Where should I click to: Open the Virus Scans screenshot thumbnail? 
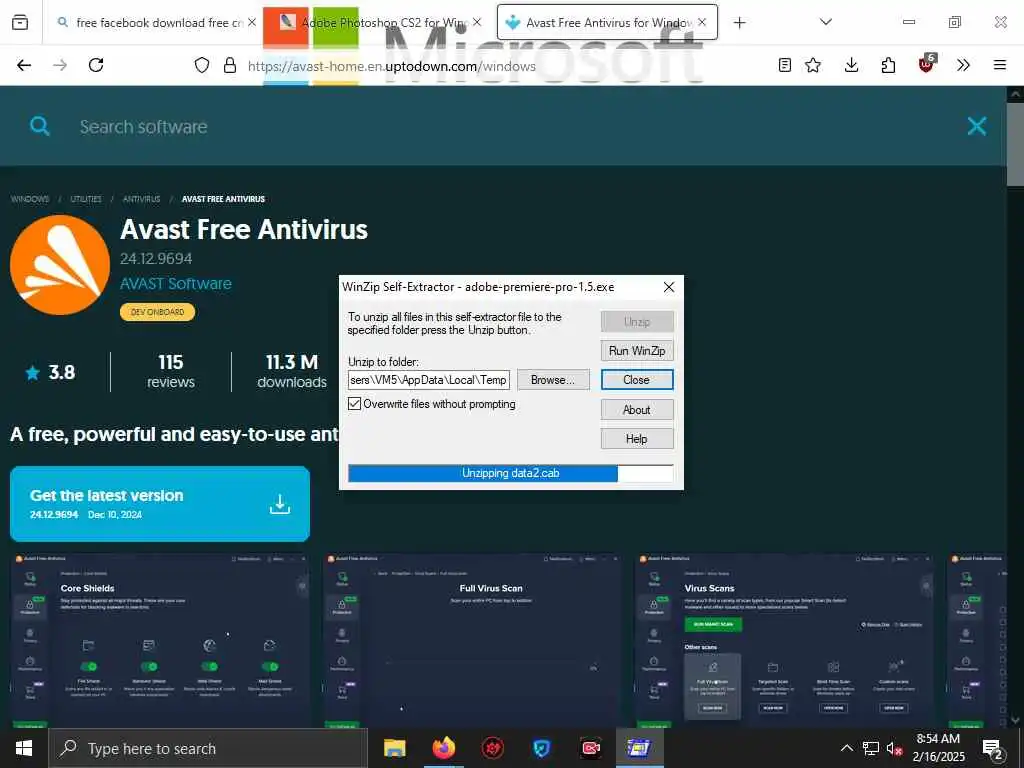coord(784,640)
